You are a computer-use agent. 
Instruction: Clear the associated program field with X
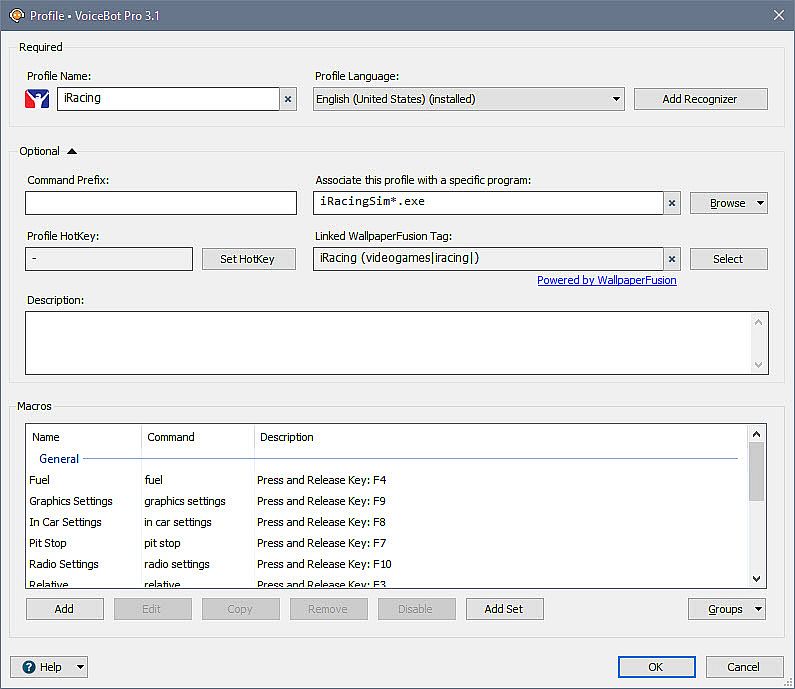tap(672, 203)
